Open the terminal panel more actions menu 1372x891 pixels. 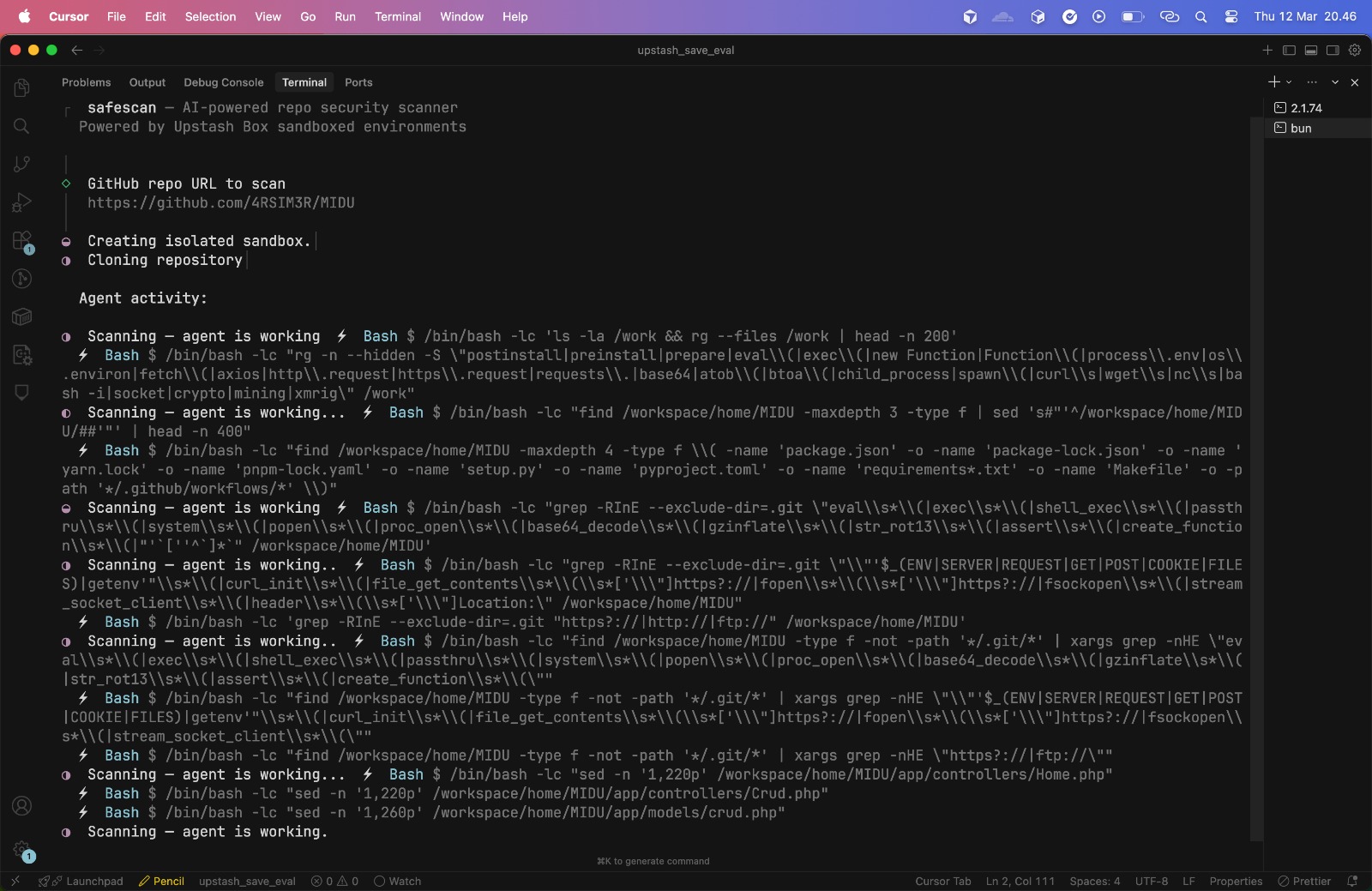pos(1311,82)
